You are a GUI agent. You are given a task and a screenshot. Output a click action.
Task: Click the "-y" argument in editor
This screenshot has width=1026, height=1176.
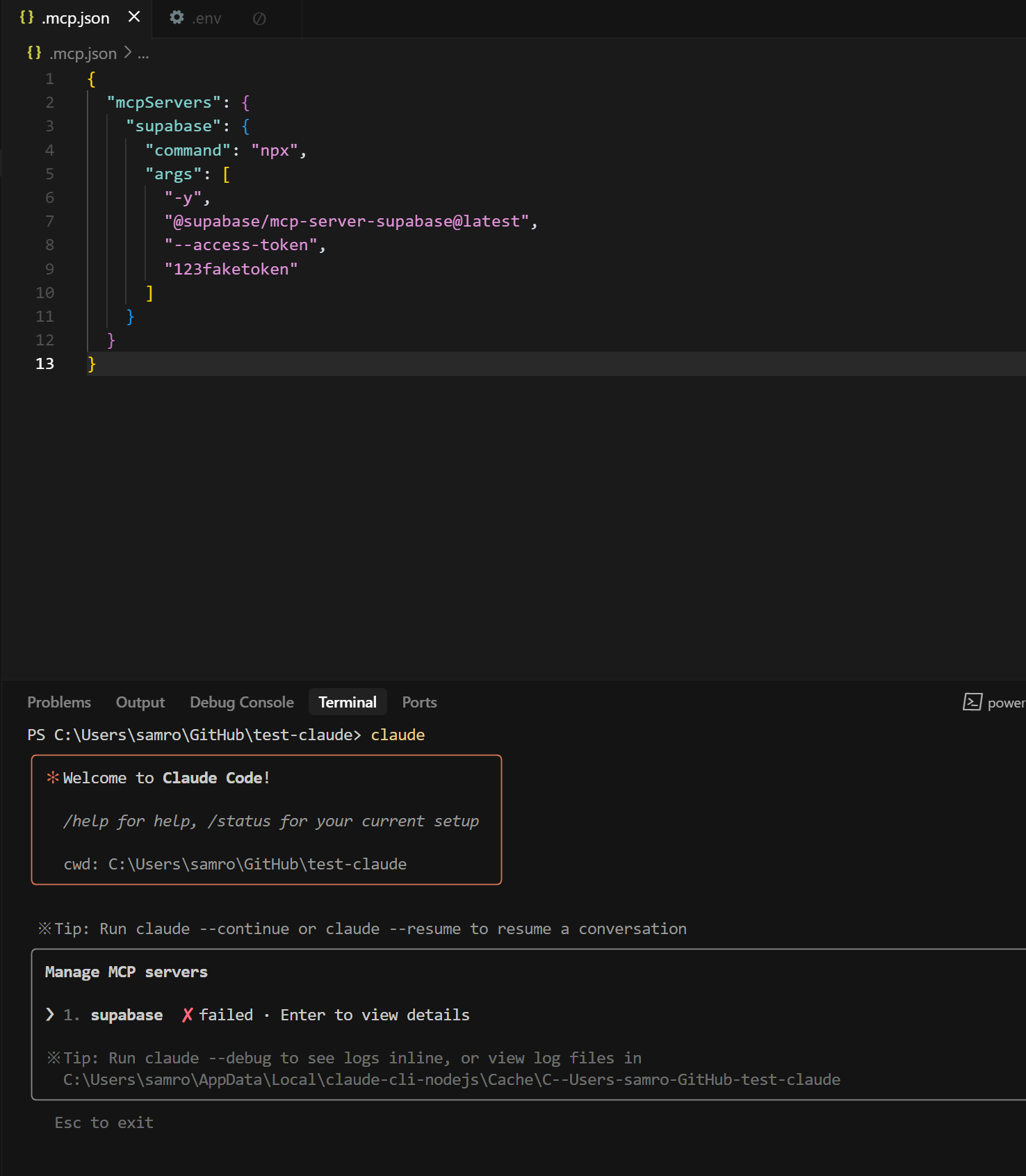183,198
